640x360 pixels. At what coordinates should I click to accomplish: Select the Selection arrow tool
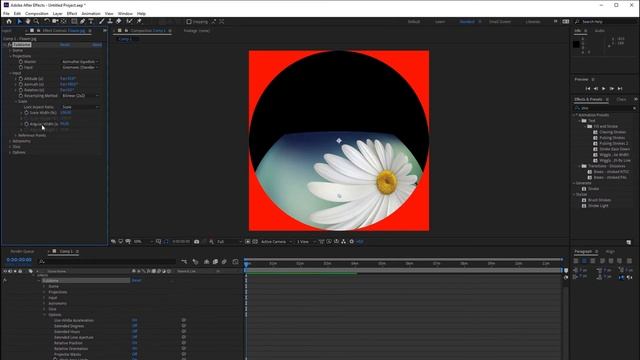[19, 21]
